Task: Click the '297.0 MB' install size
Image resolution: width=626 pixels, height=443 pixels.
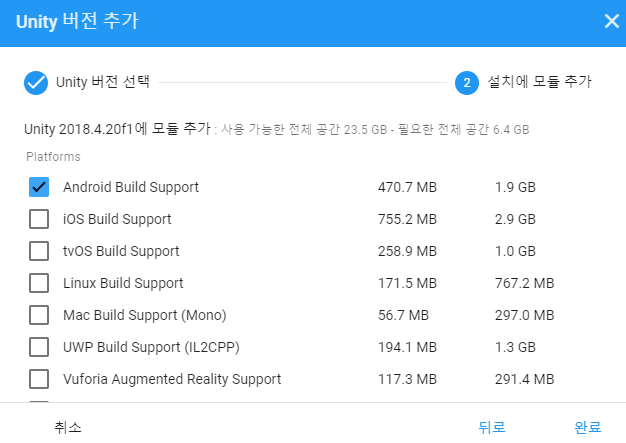Action: coord(525,315)
